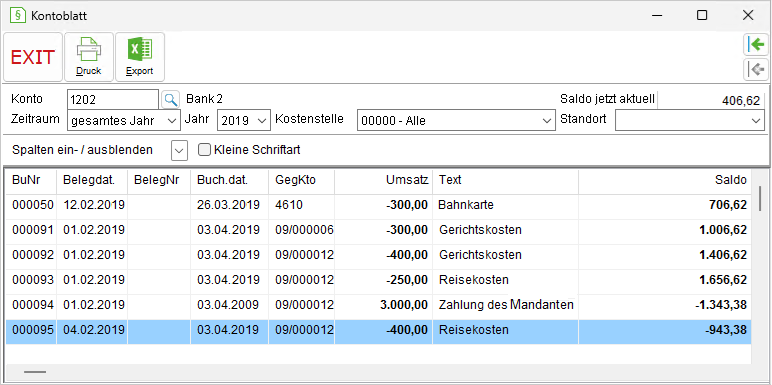Open the Zeitraum dropdown showing gesamtes Jahr

[x=124, y=120]
